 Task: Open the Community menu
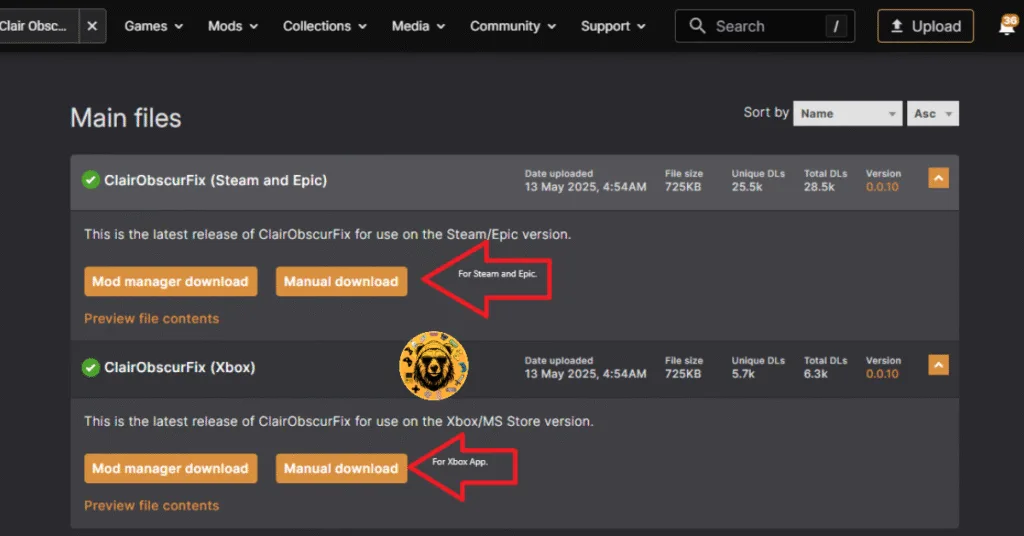(x=513, y=26)
